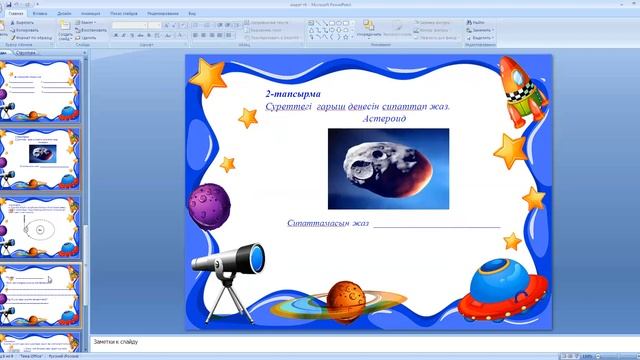Click the Copy (Копировать) button
Viewport: 640px width, 360px height.
tap(24, 30)
